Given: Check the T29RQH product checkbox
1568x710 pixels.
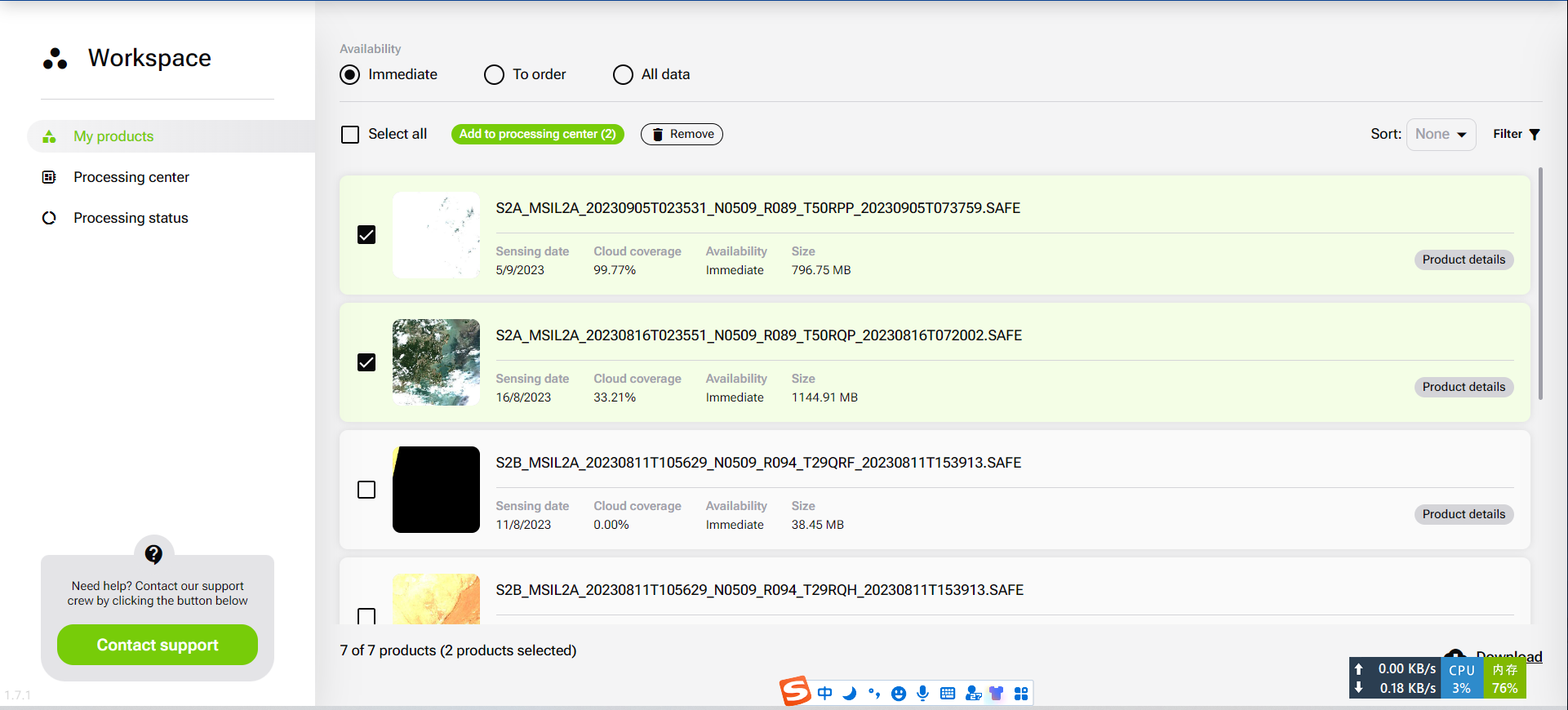Looking at the screenshot, I should click(366, 616).
